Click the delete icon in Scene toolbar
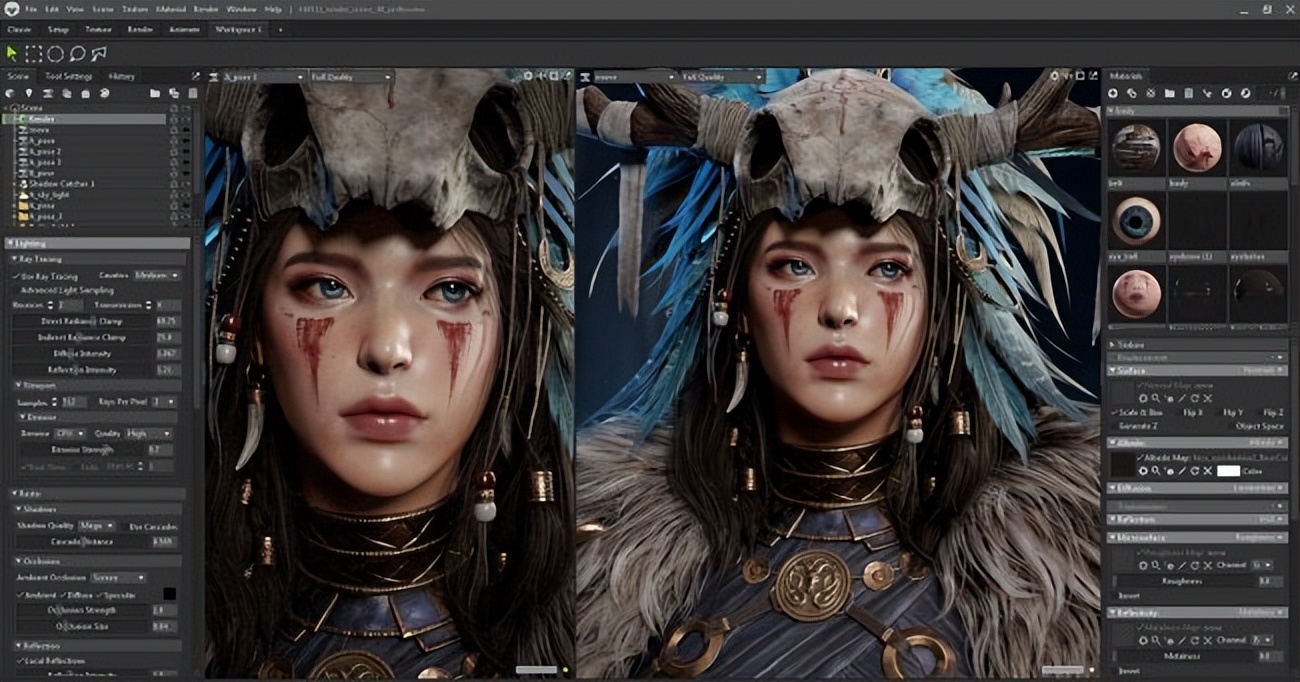 [x=192, y=93]
